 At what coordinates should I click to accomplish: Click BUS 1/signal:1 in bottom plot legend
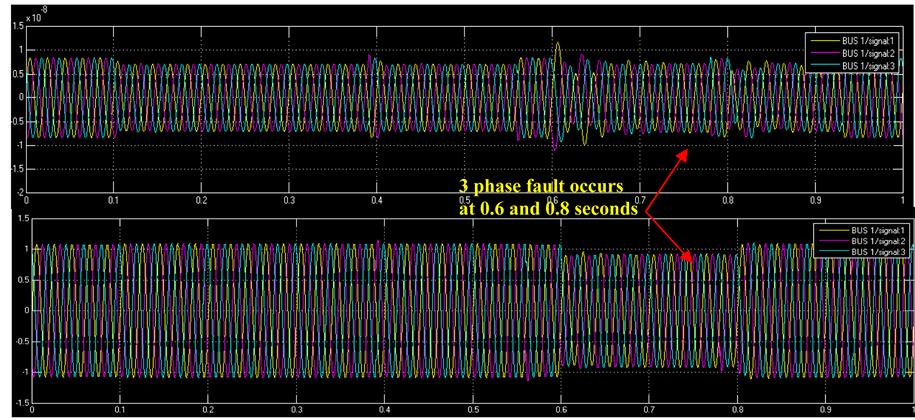(876, 231)
